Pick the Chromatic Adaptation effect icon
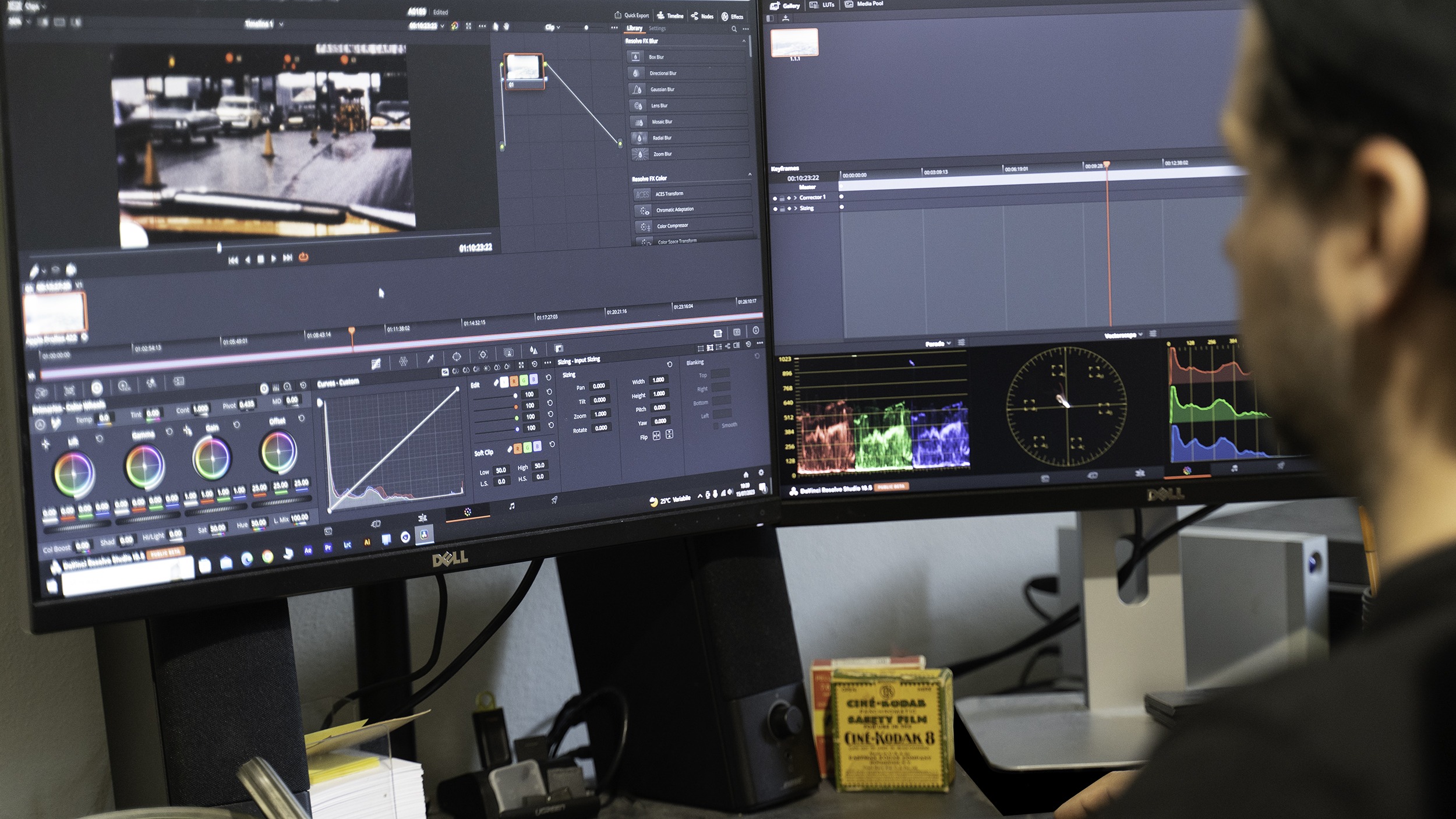 [x=644, y=210]
